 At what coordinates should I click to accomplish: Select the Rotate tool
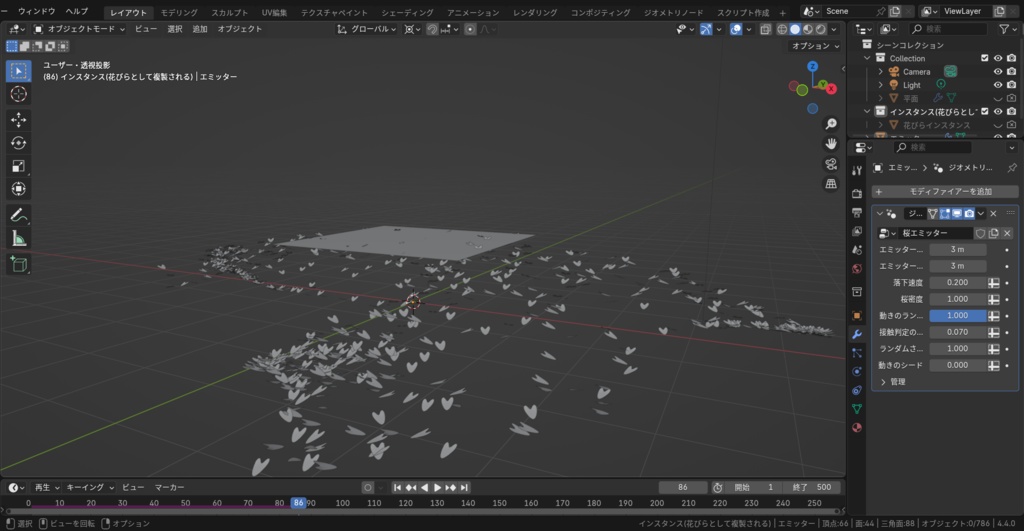tap(18, 143)
